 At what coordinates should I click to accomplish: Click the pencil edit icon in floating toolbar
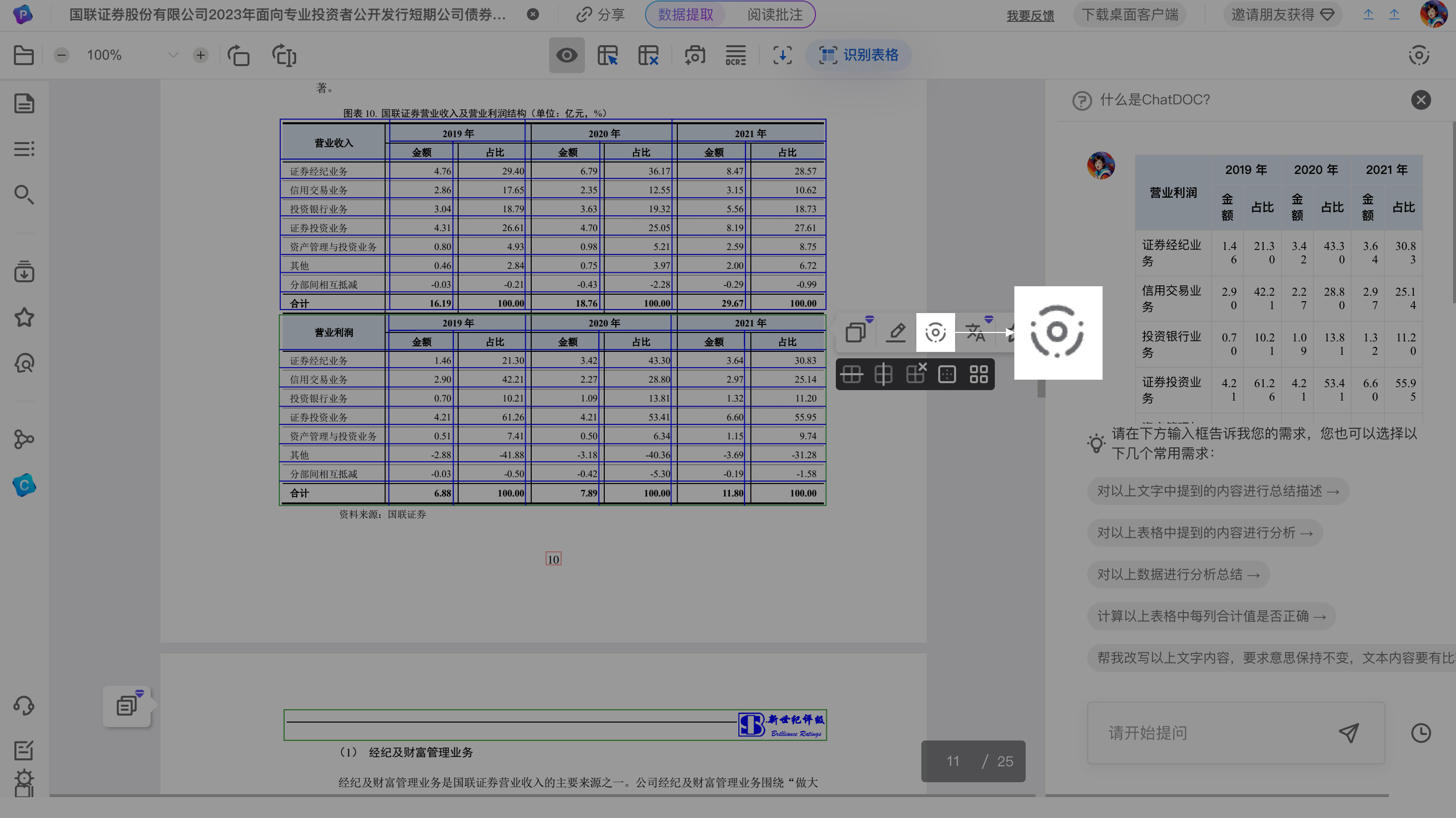(x=896, y=332)
